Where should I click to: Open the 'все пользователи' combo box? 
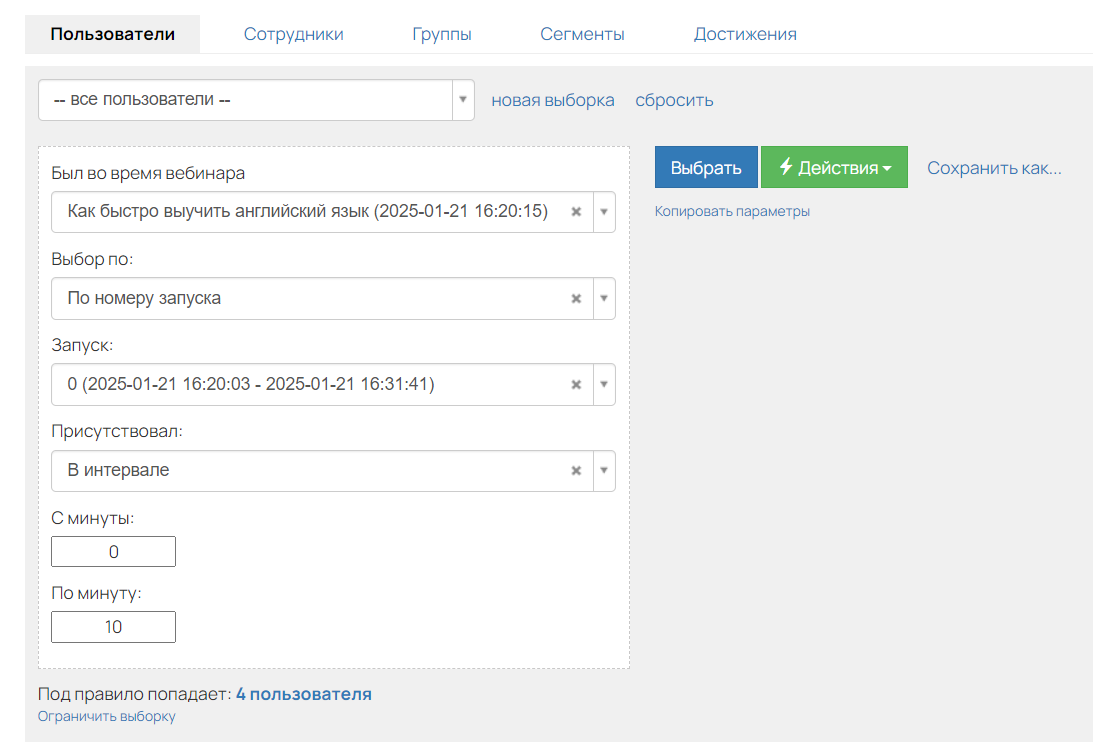[x=257, y=100]
